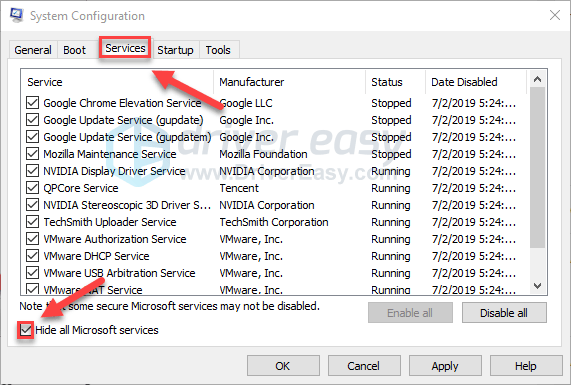This screenshot has width=571, height=385.
Task: Click 'Running' status of QPCore Service
Action: [390, 188]
